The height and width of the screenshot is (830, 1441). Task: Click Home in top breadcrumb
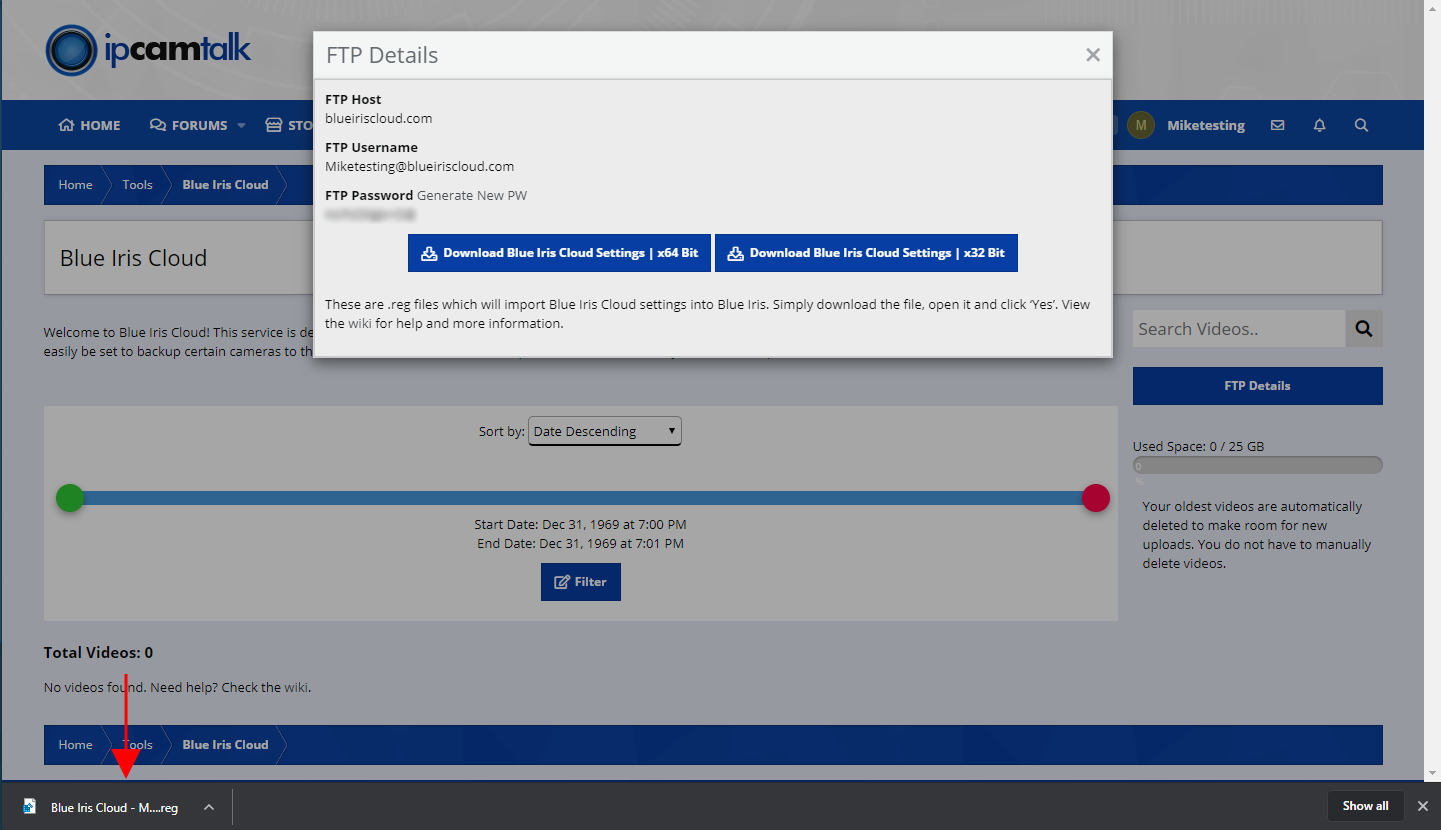(x=75, y=185)
